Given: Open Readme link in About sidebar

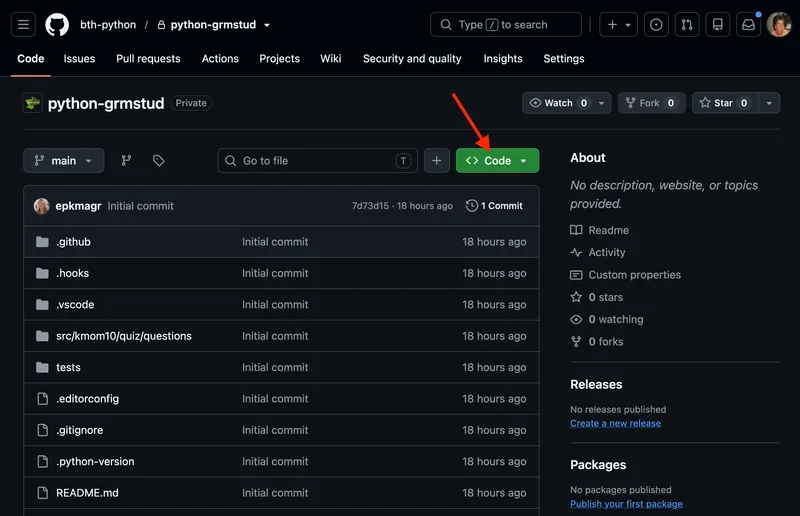Looking at the screenshot, I should (x=599, y=230).
